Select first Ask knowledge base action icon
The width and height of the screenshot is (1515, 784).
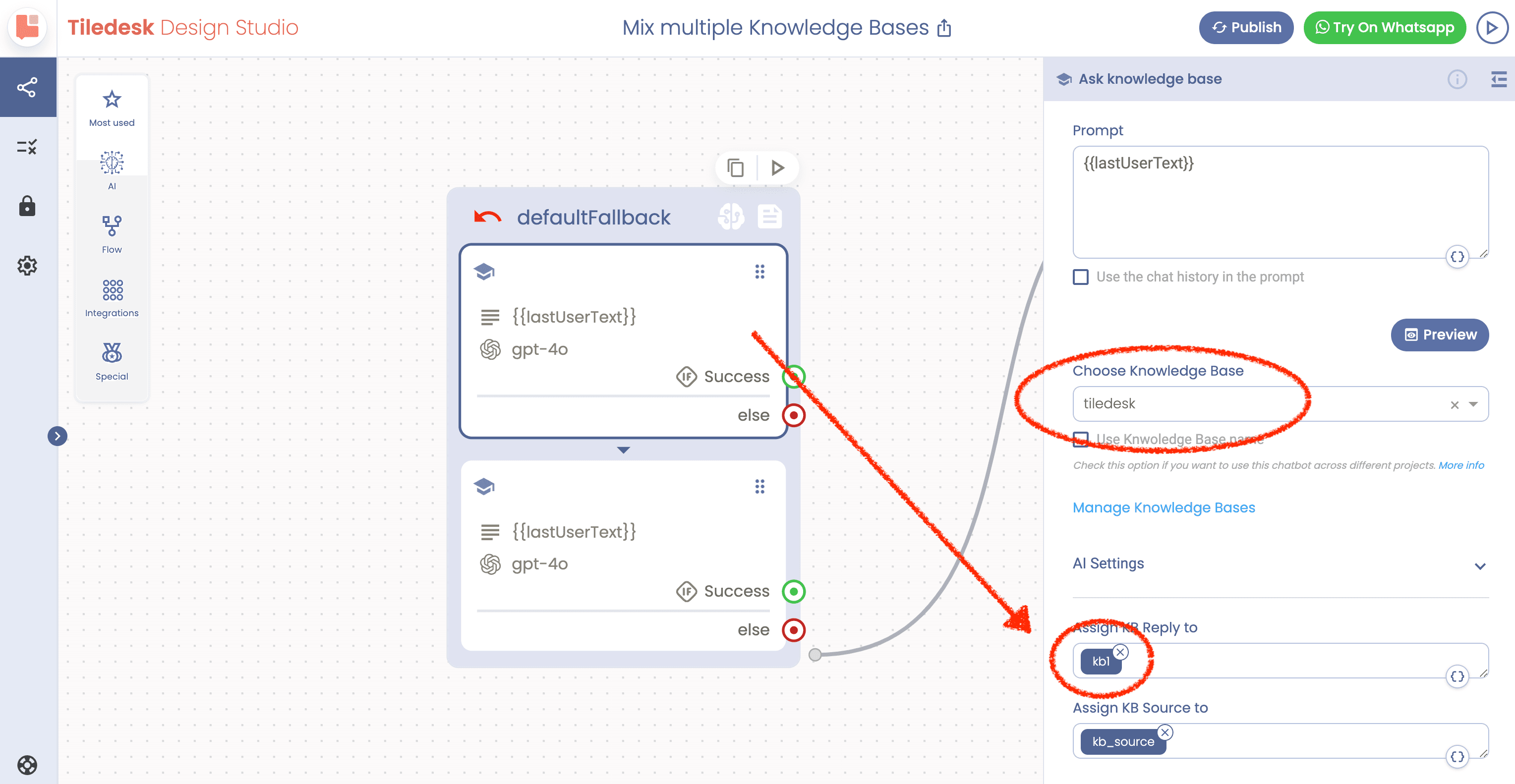[484, 272]
